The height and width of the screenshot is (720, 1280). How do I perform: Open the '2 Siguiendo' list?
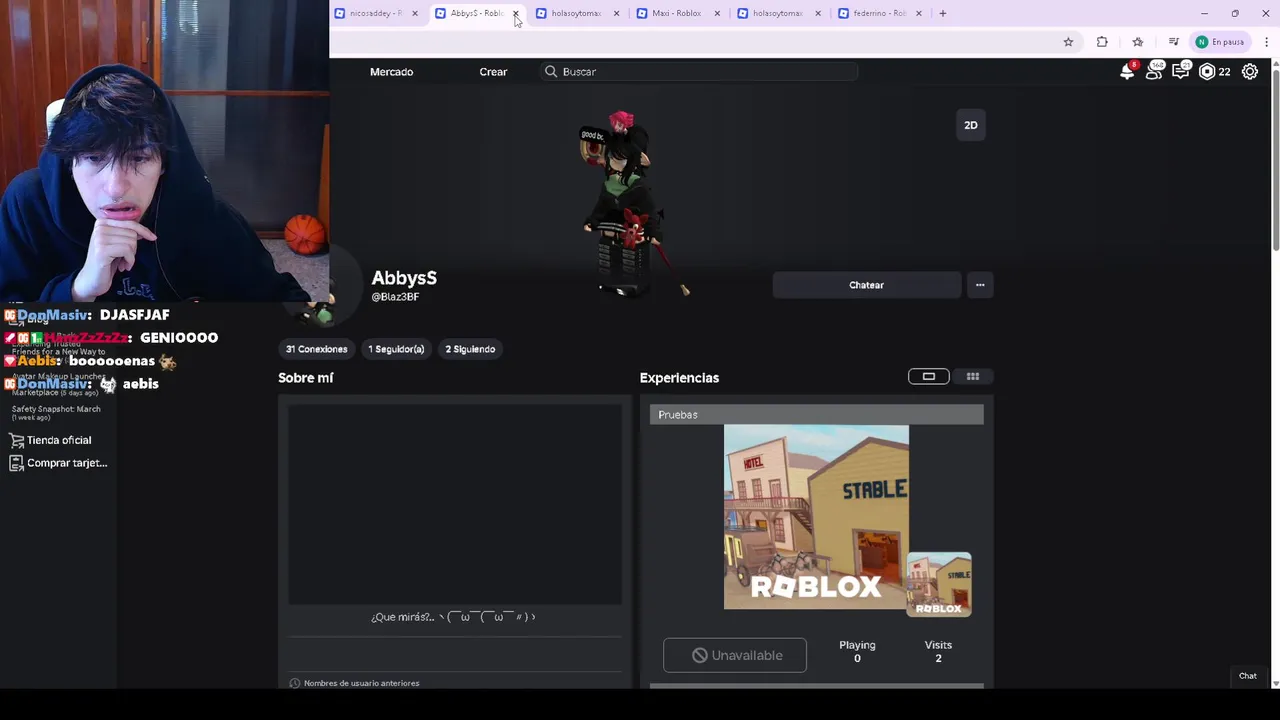click(x=470, y=349)
